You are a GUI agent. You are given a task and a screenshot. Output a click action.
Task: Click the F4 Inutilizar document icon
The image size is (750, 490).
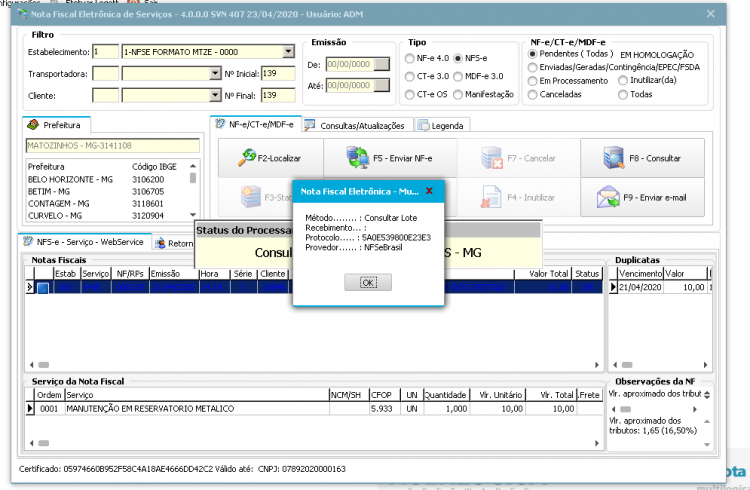[491, 197]
